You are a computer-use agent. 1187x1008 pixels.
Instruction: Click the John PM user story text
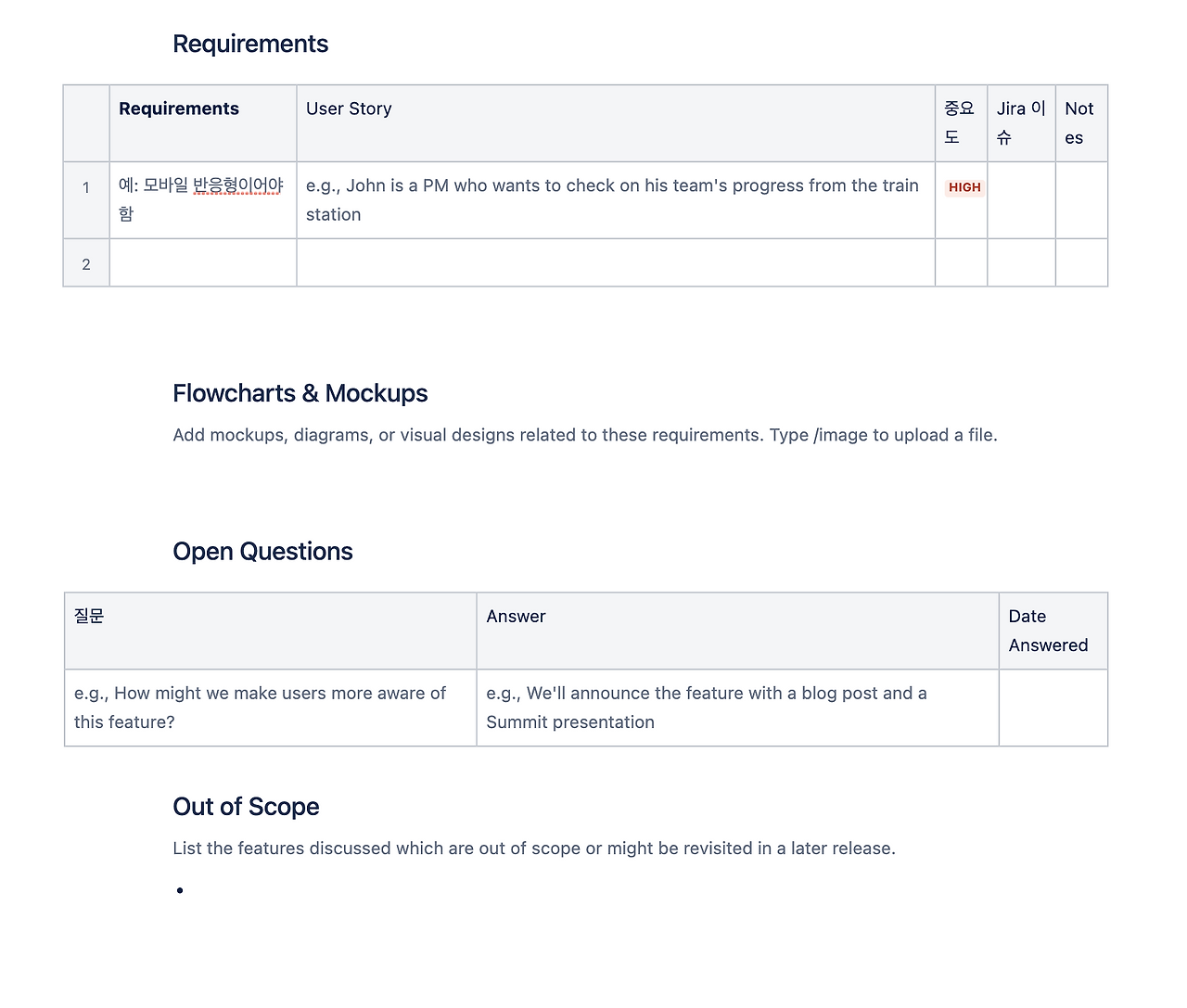(x=612, y=199)
